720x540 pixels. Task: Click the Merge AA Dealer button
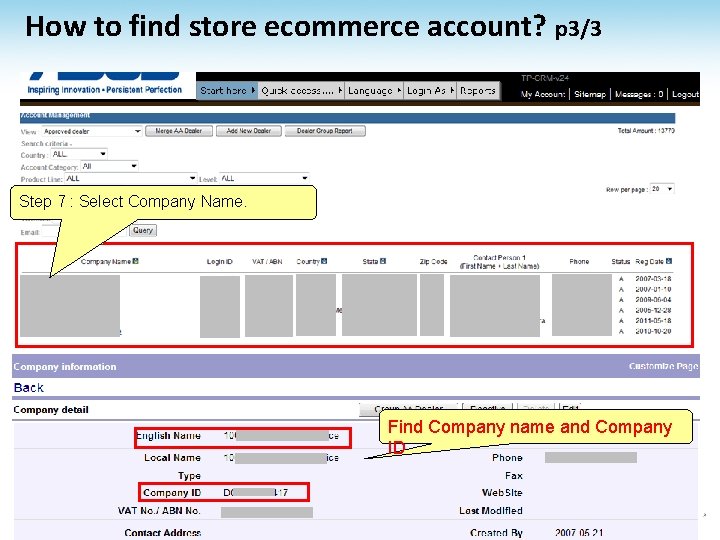click(179, 131)
